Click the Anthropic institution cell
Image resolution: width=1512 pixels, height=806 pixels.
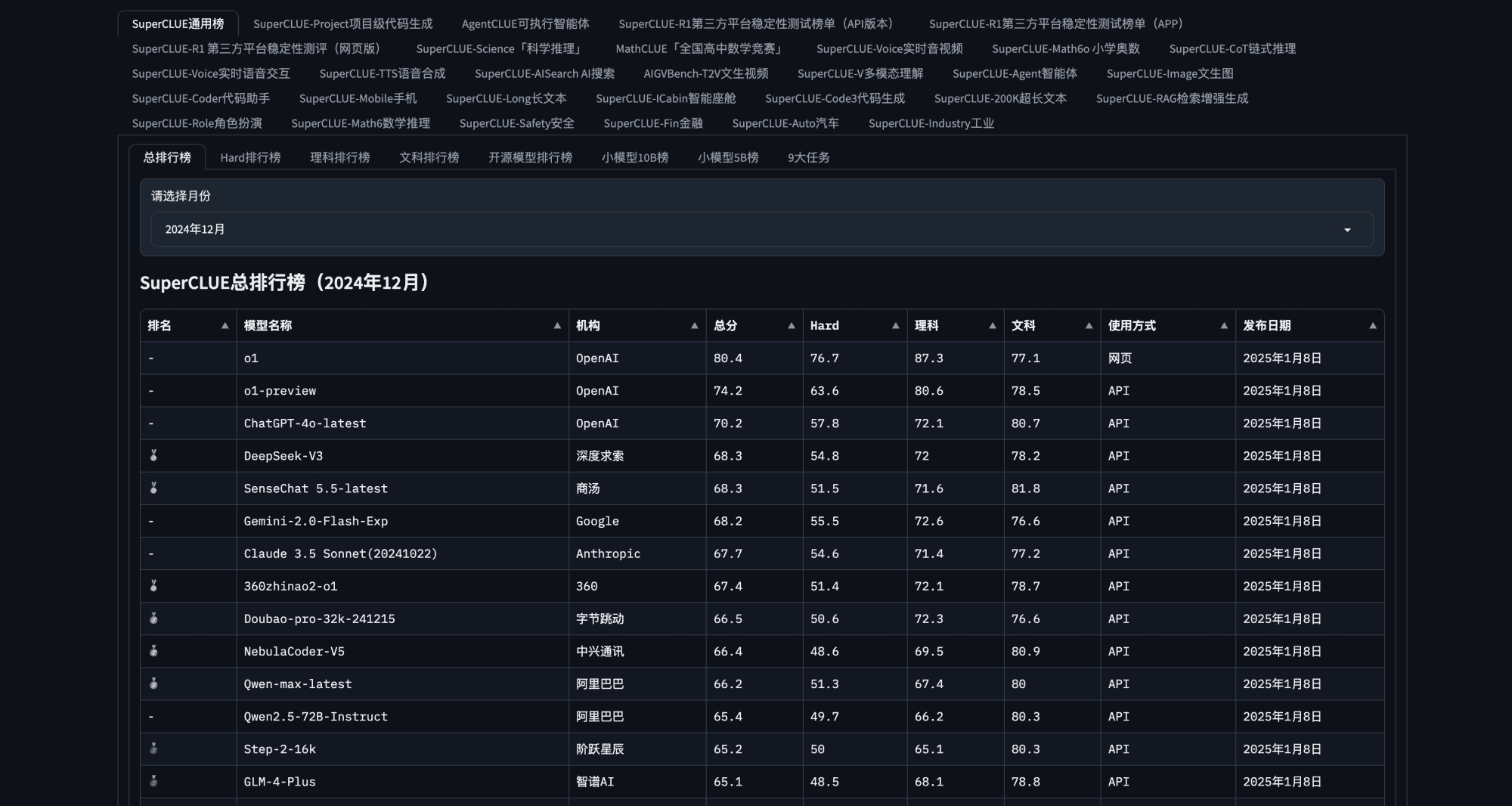pyautogui.click(x=637, y=553)
